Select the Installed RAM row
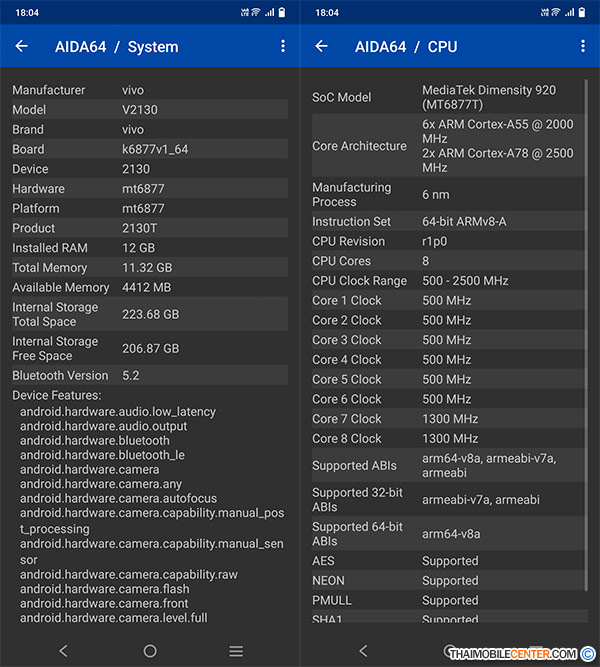Screen dimensions: 600x667 coord(148,248)
